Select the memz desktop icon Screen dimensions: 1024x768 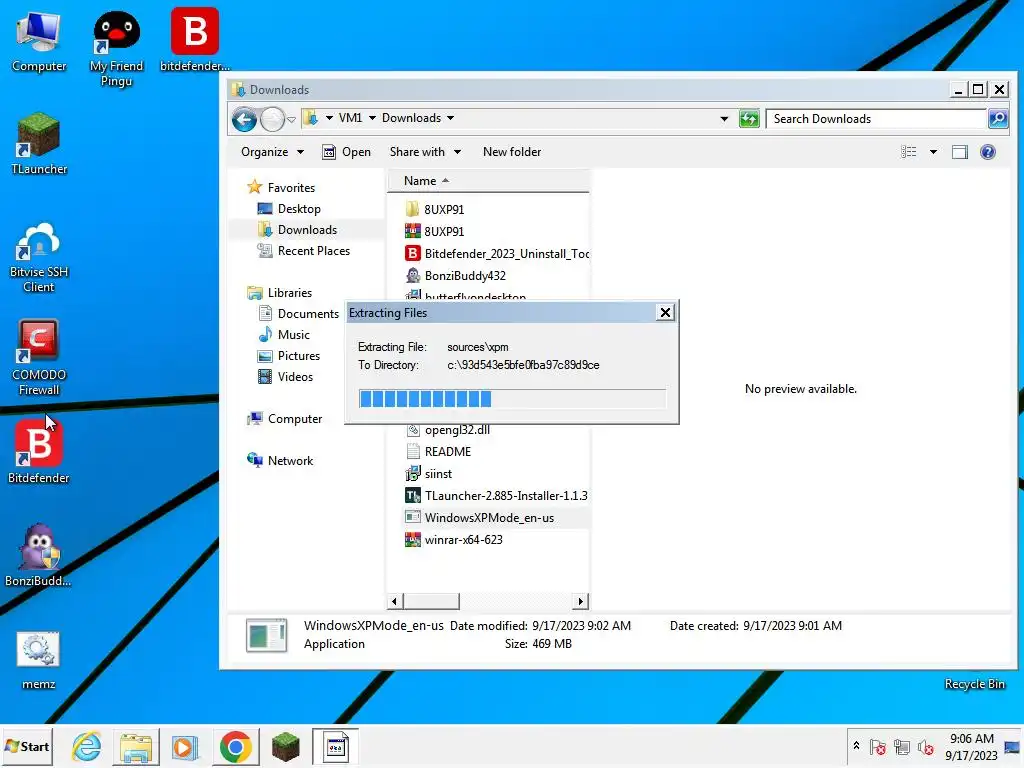point(39,661)
